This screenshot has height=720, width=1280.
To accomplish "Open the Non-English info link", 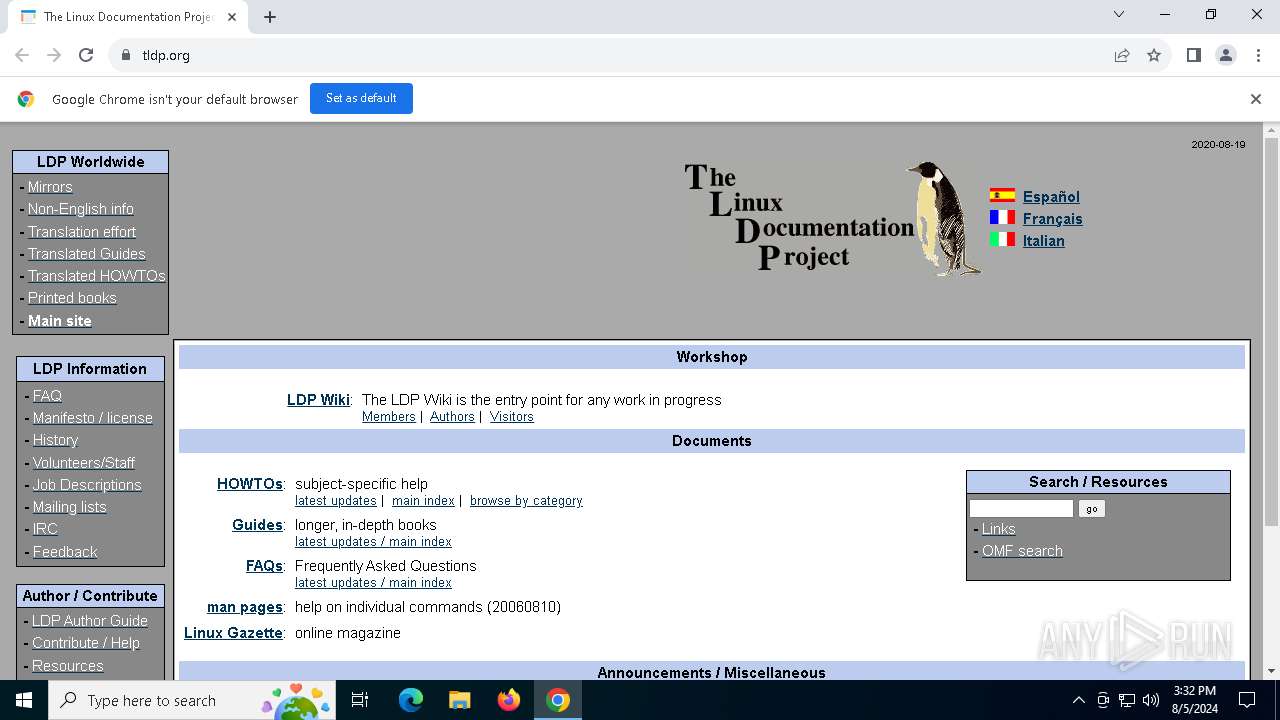I will (81, 209).
